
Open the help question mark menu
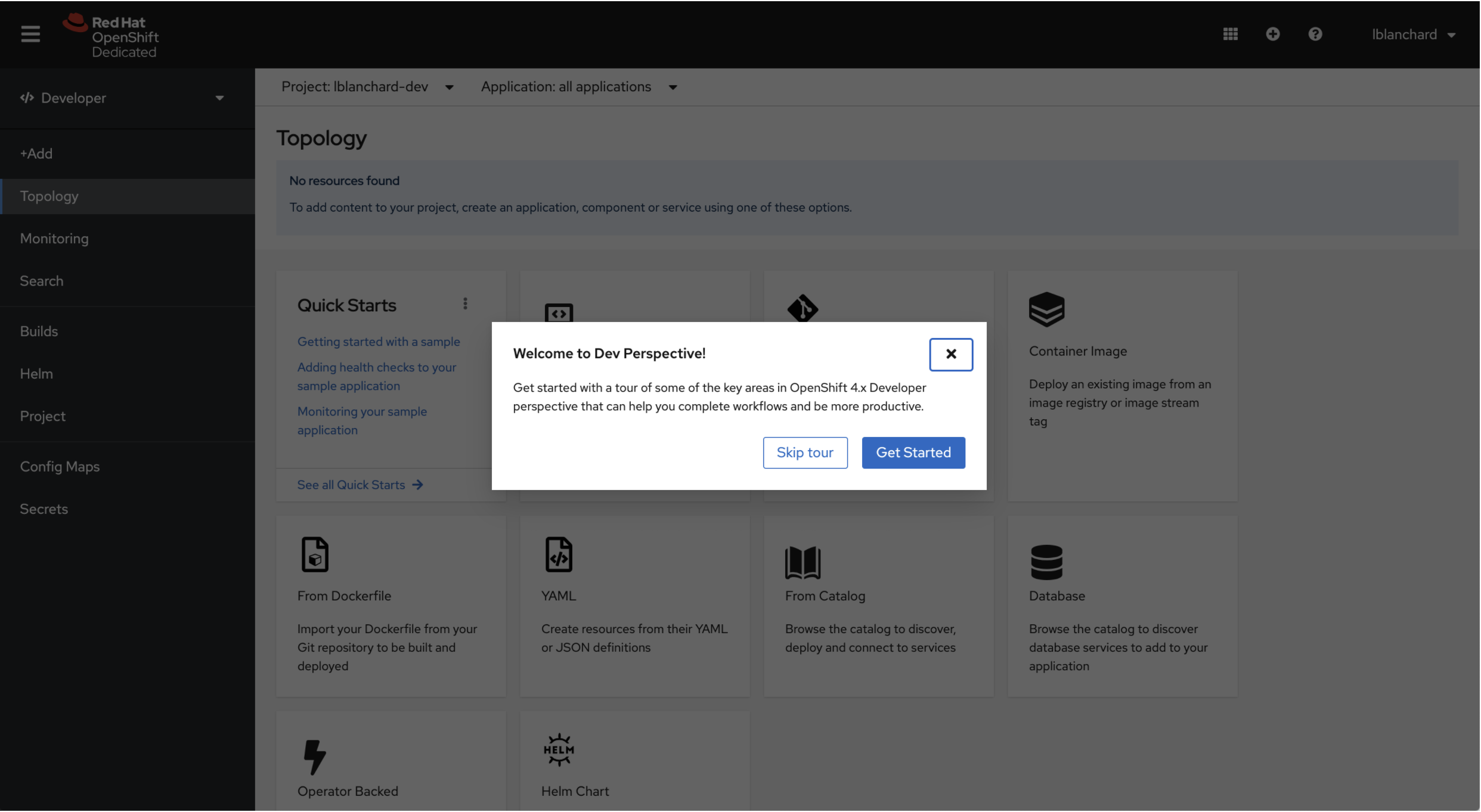[x=1315, y=34]
